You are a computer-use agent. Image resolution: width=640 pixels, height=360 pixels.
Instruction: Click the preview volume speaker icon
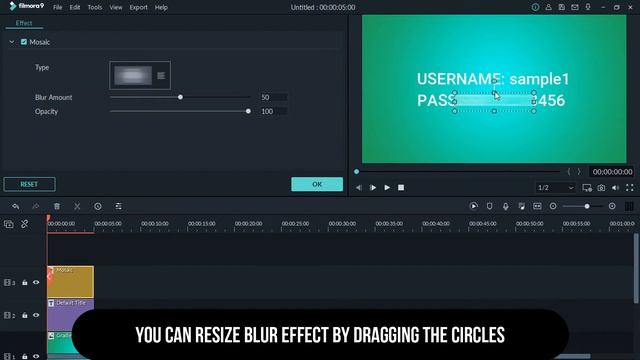click(616, 188)
